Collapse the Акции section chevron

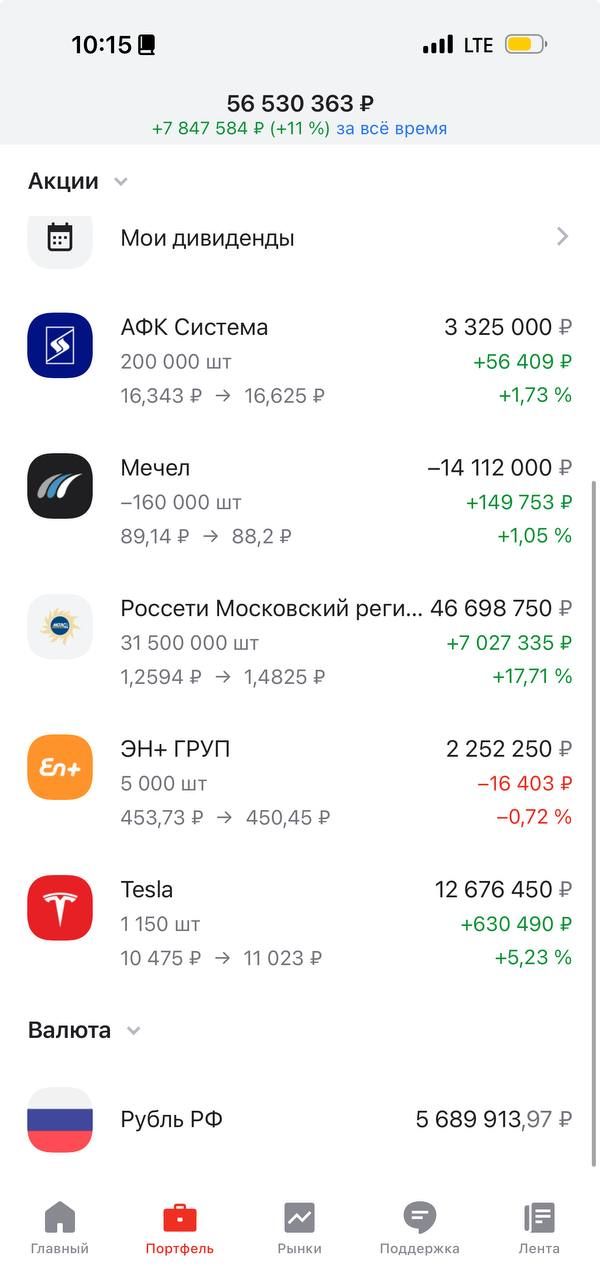(121, 182)
